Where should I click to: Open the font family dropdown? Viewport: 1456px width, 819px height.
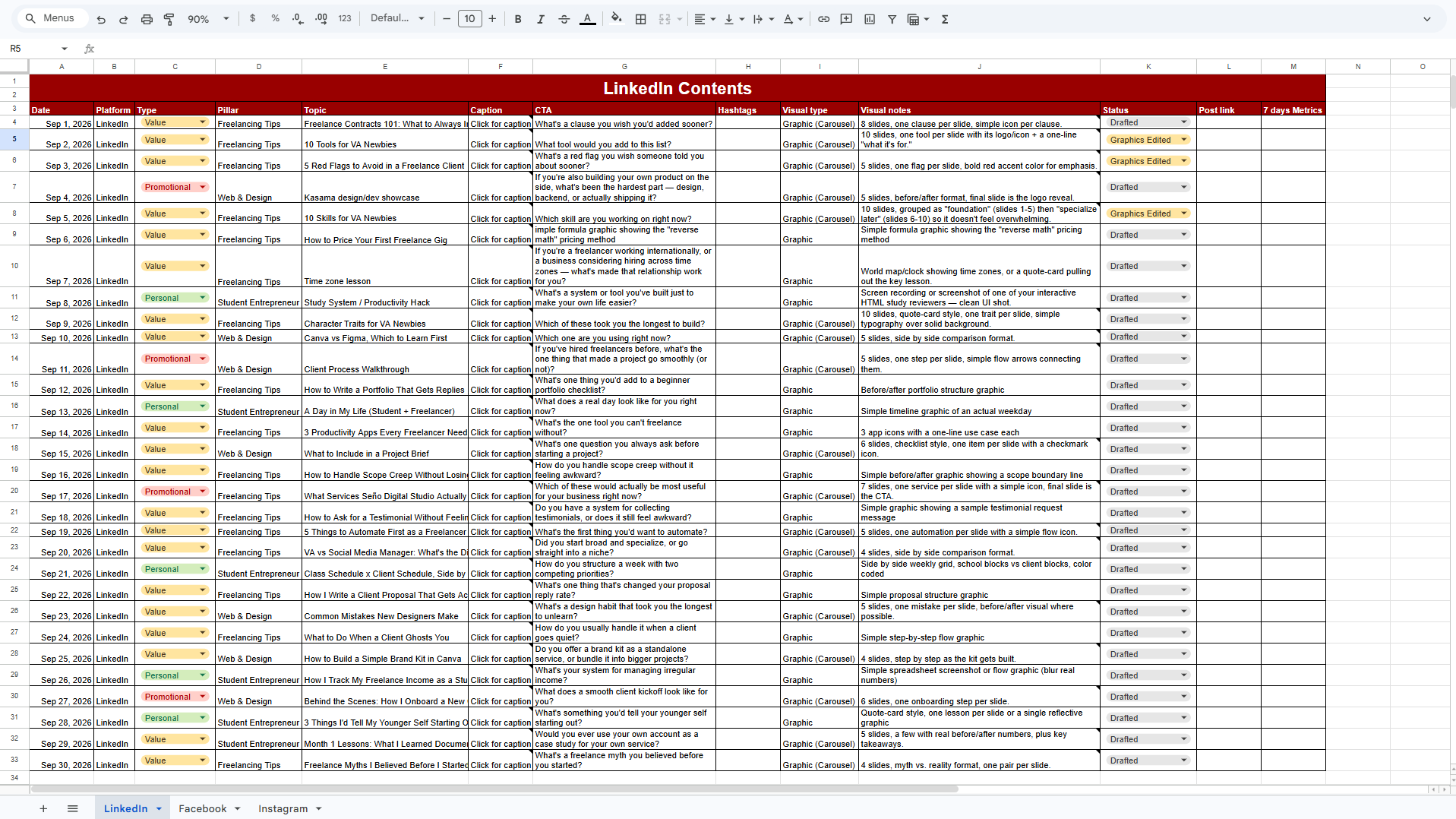[397, 19]
